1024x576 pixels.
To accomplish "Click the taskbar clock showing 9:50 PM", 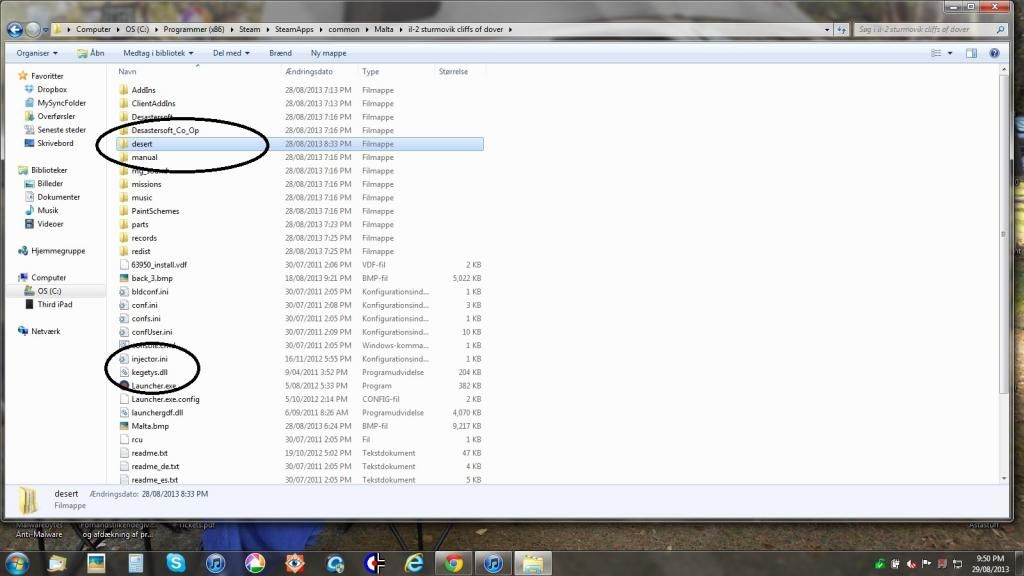I will [x=990, y=564].
